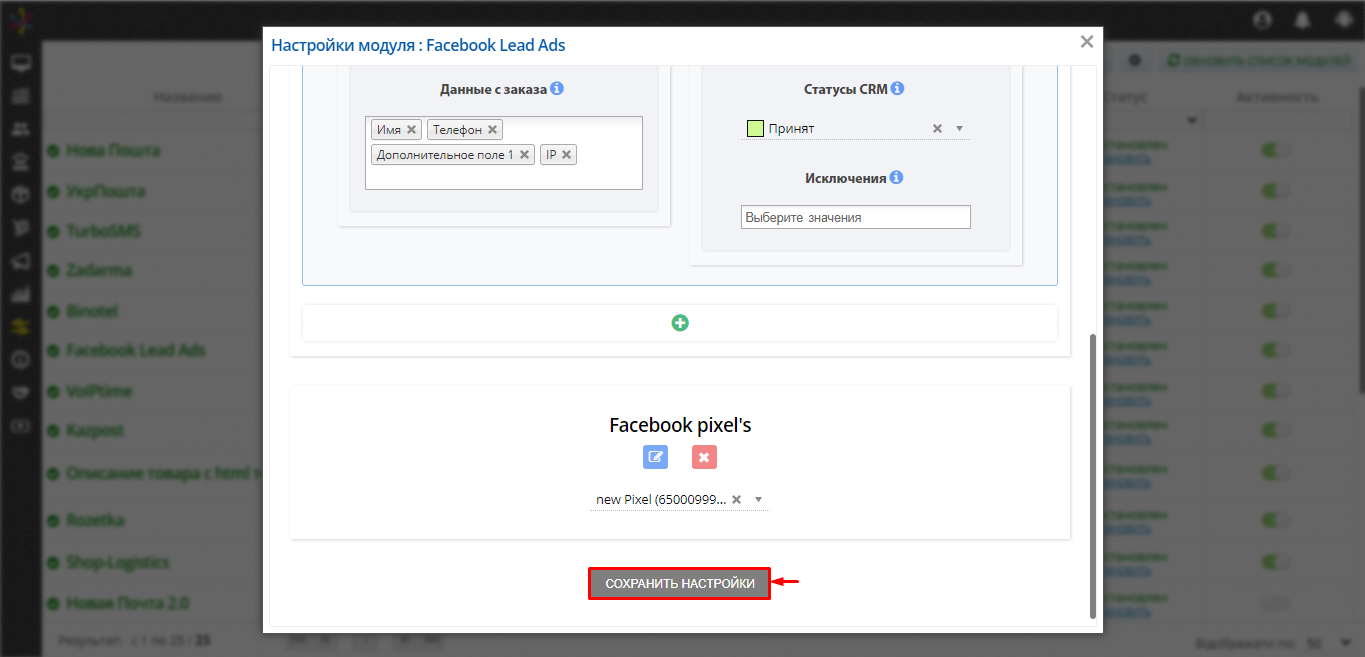The image size is (1365, 657).
Task: Click the app logo in top-left corner
Action: tap(20, 19)
